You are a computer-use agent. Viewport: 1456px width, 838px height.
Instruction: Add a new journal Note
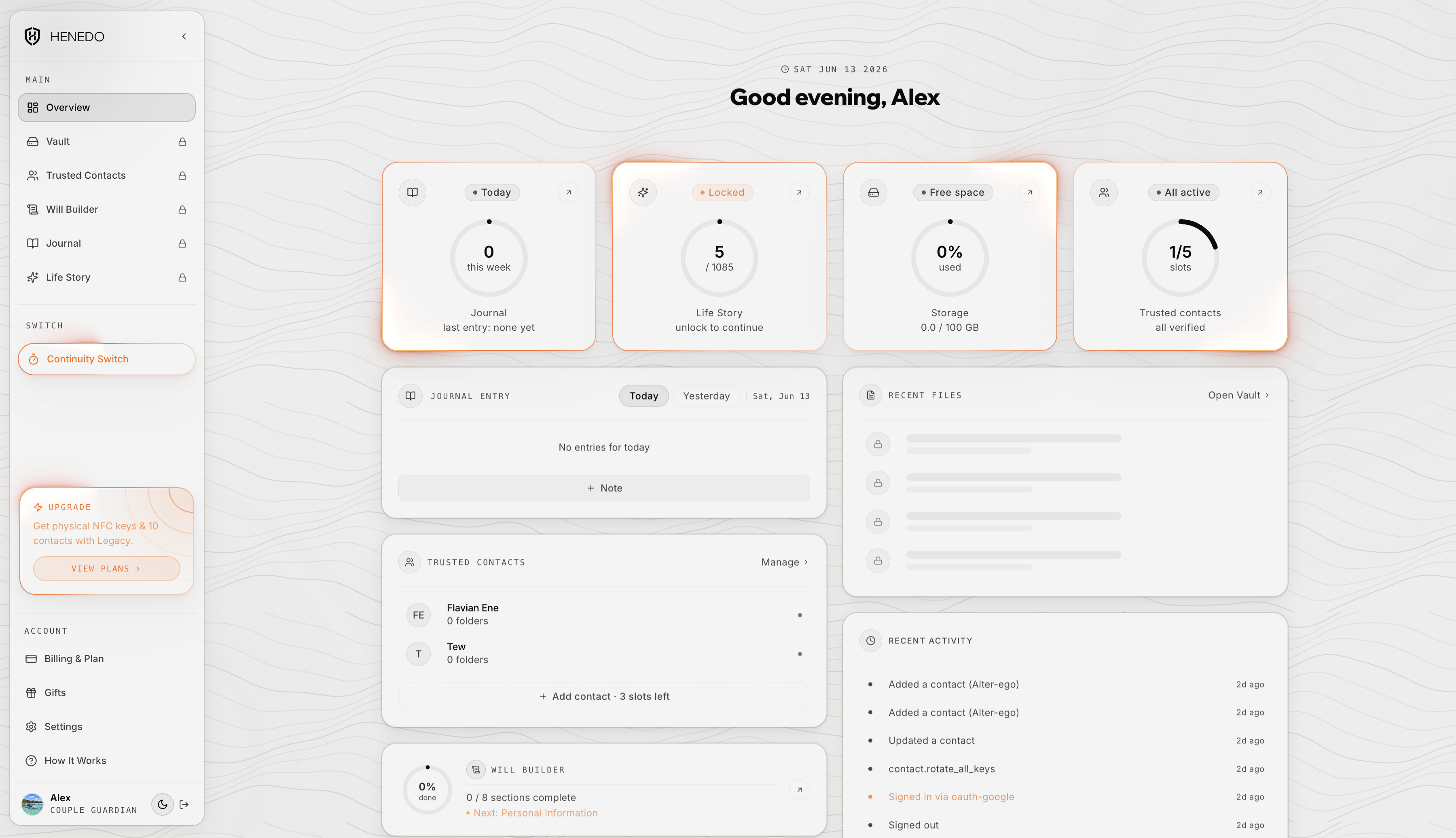[x=604, y=489]
